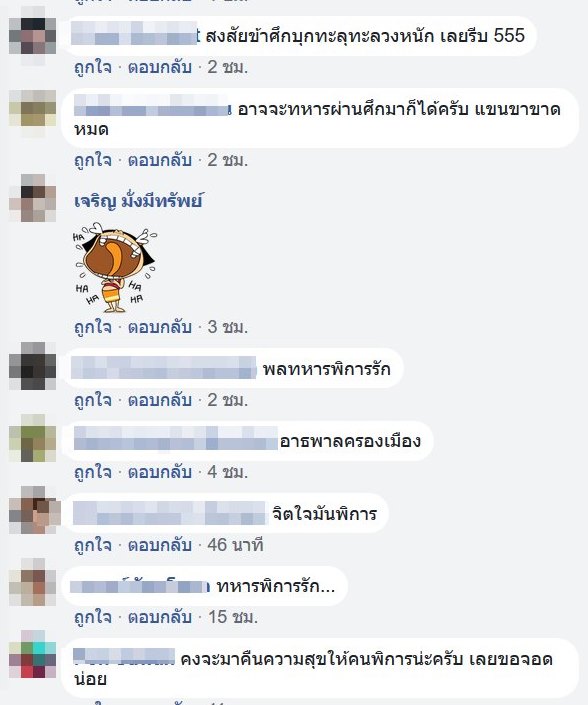The height and width of the screenshot is (705, 588).
Task: Reply to the comment ending with 555
Action: click(x=160, y=67)
